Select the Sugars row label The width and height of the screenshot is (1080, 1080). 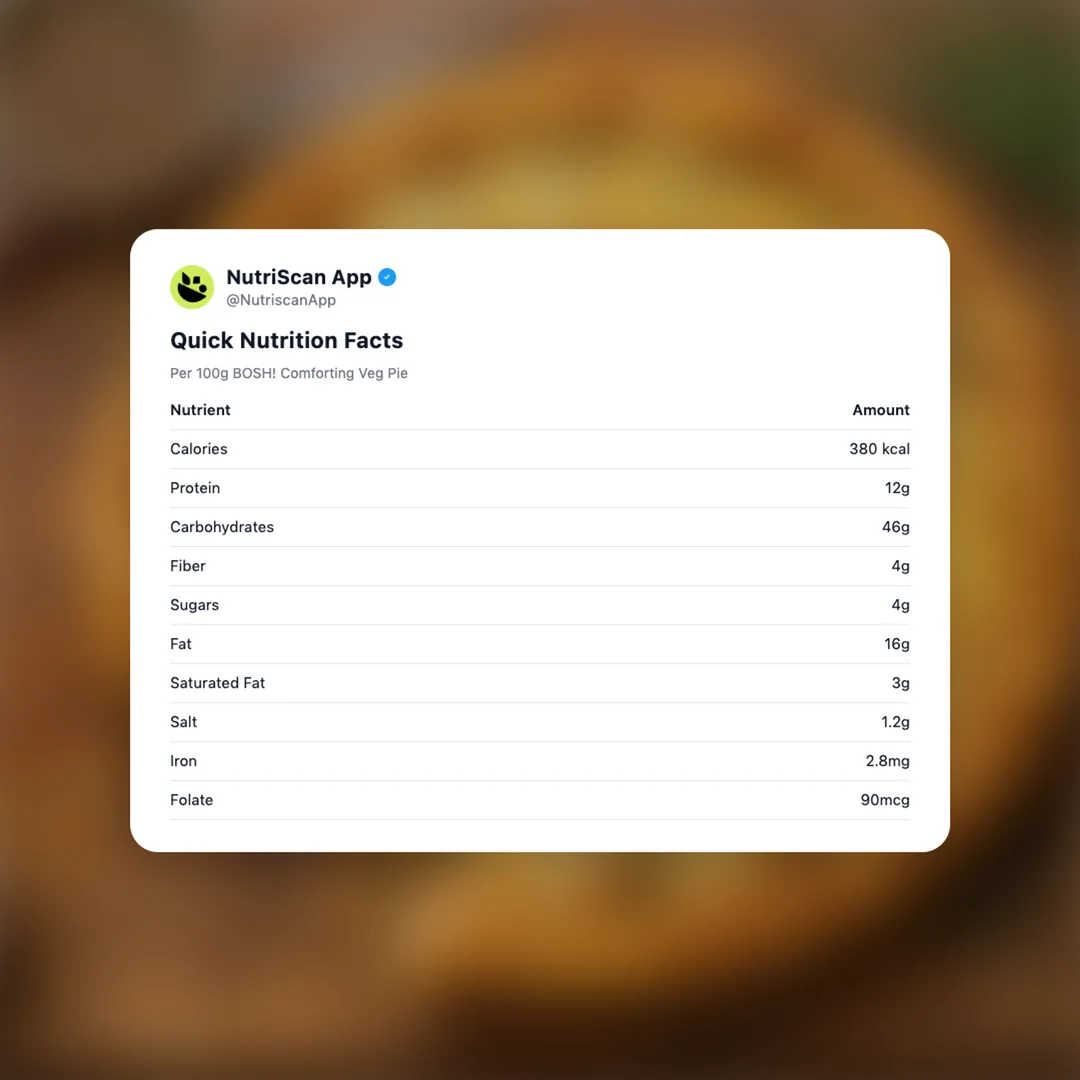tap(194, 605)
